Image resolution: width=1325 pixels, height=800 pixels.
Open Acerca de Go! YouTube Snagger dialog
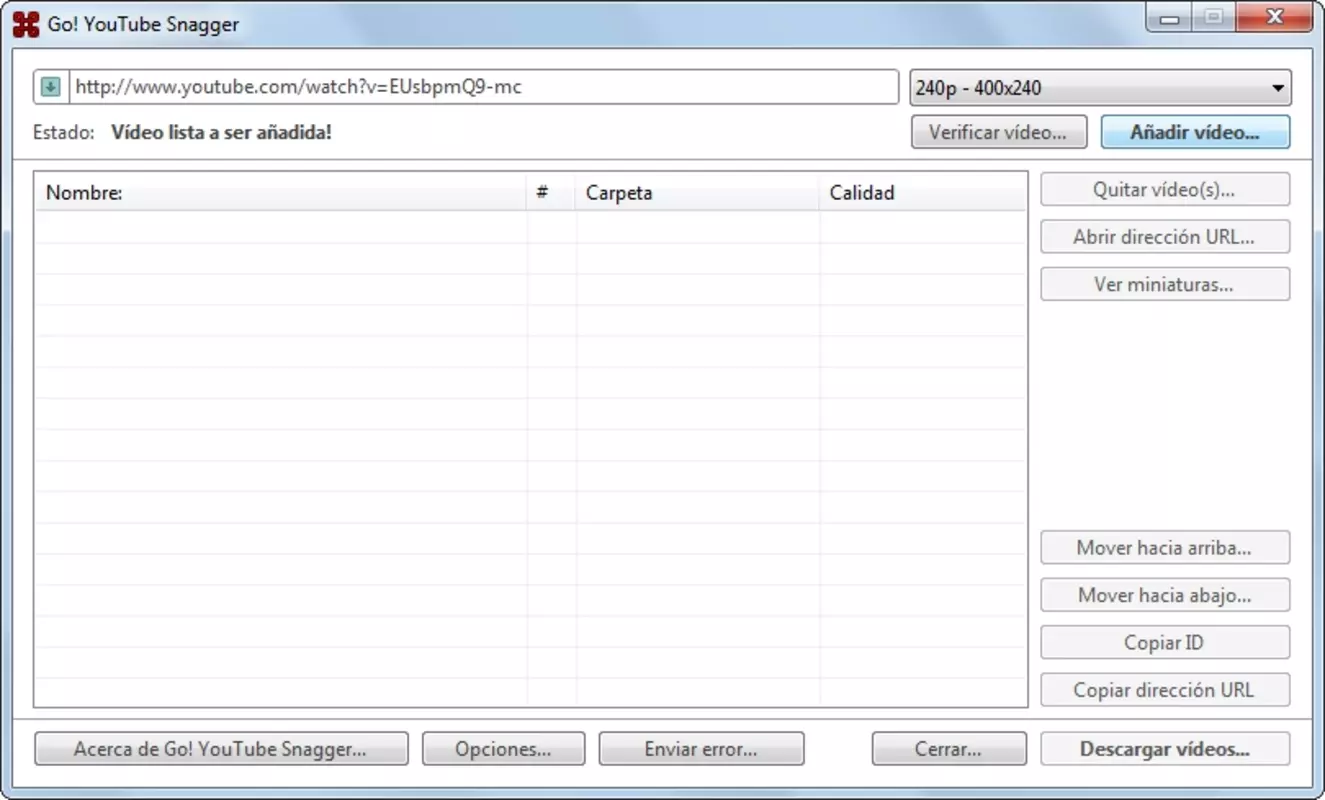tap(221, 749)
